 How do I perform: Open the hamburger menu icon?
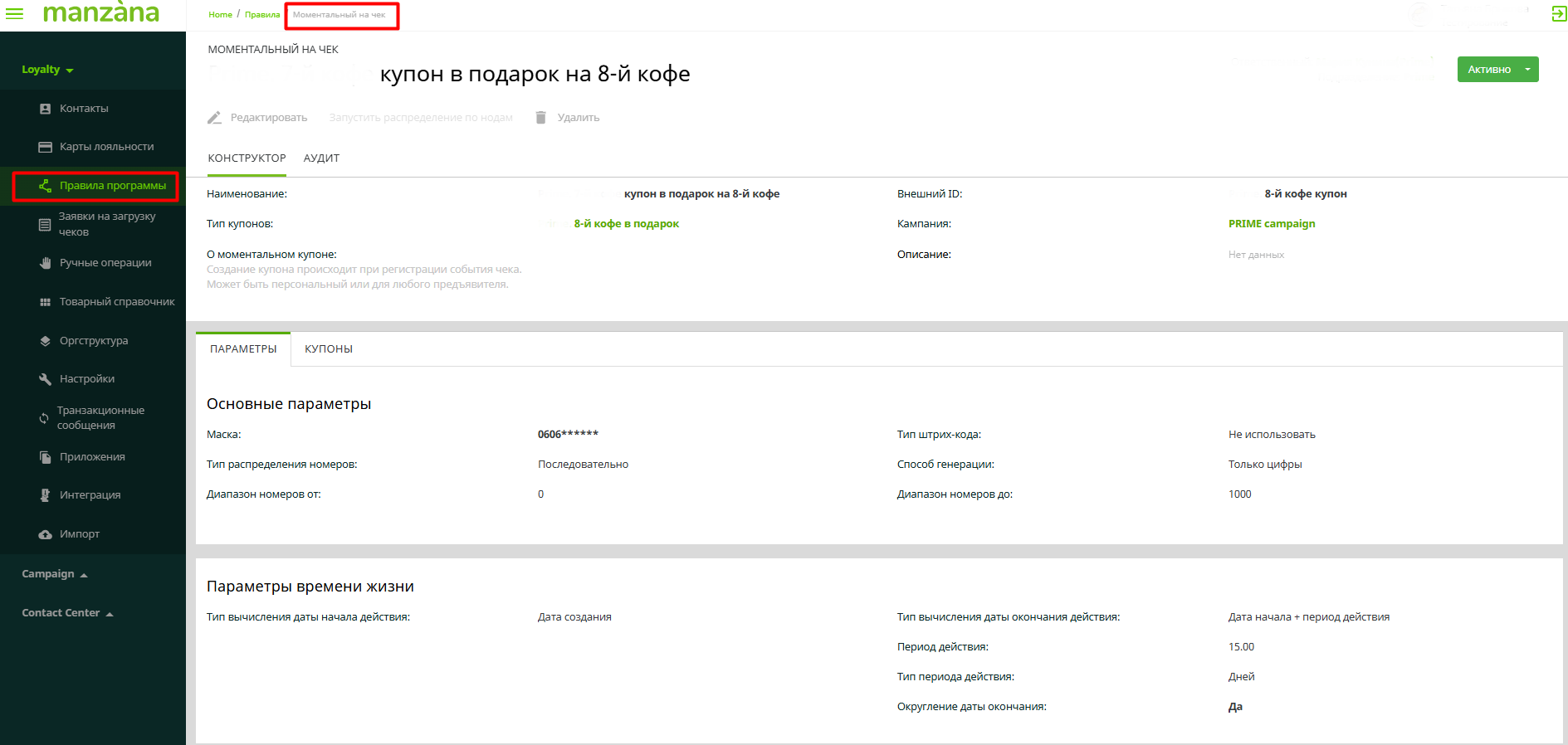coord(14,14)
